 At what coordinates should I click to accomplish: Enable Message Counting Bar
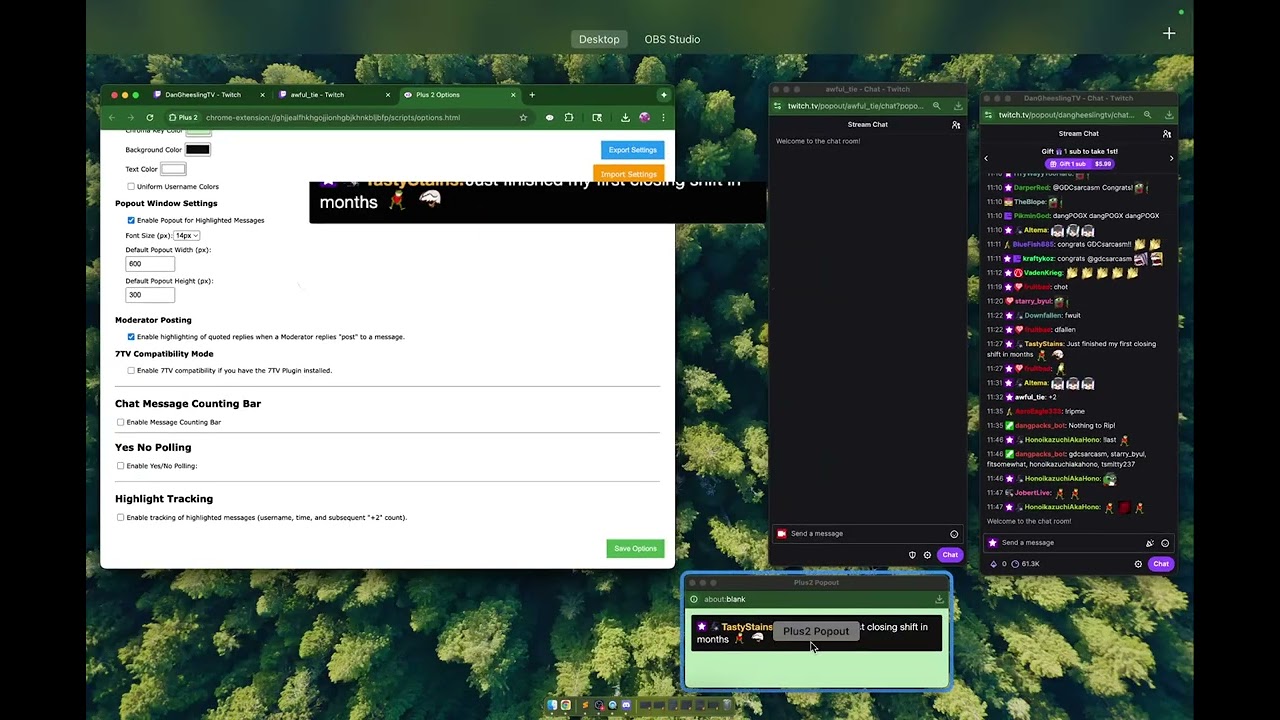(121, 422)
